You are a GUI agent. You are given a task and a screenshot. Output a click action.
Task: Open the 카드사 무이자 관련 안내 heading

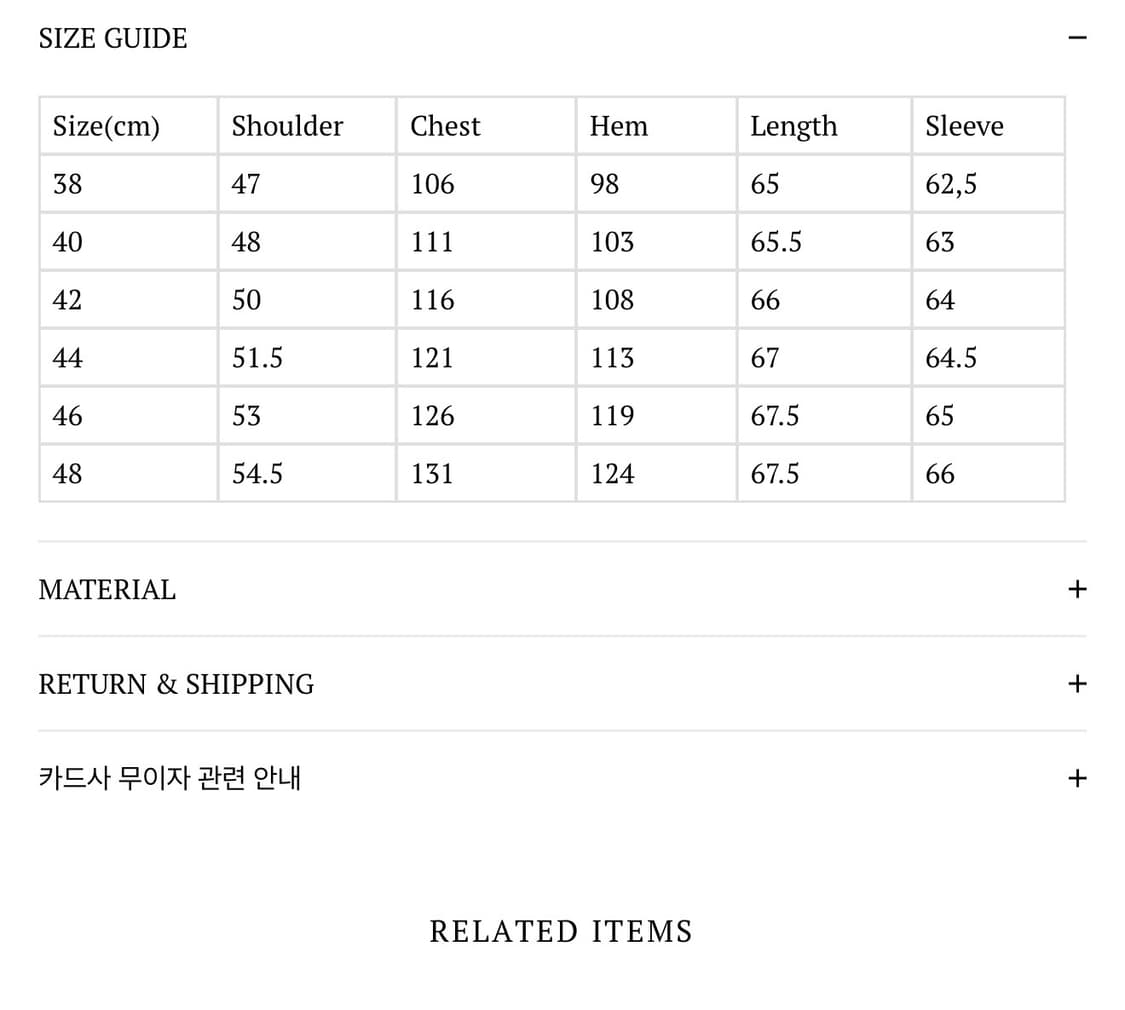click(x=169, y=778)
